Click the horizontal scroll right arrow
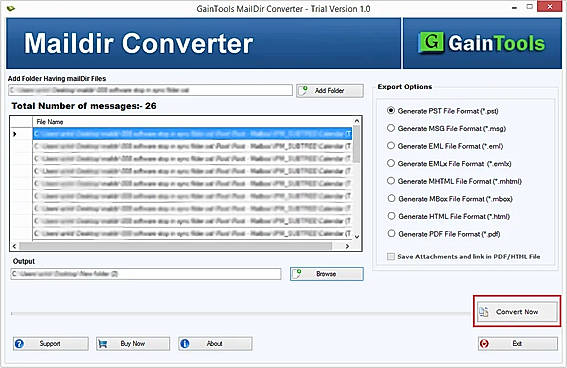Viewport: 567px width, 368px height. tap(348, 246)
